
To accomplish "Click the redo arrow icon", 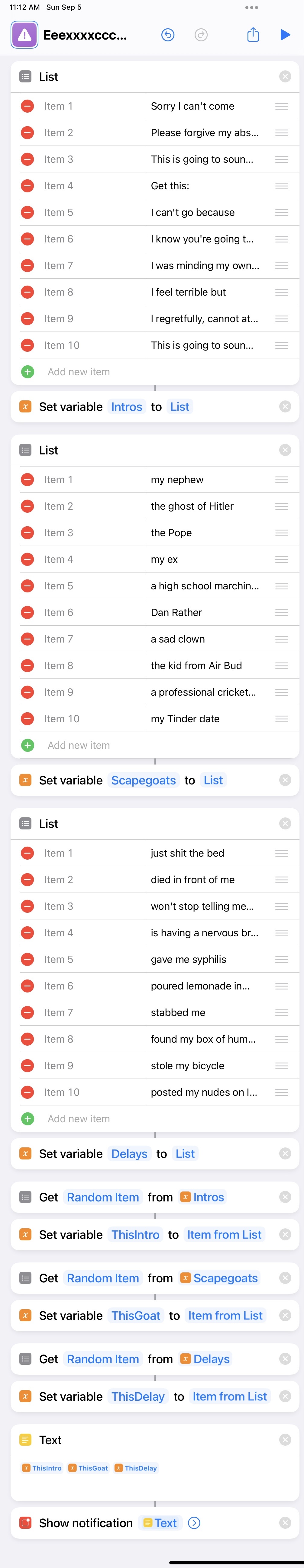I will pos(201,35).
